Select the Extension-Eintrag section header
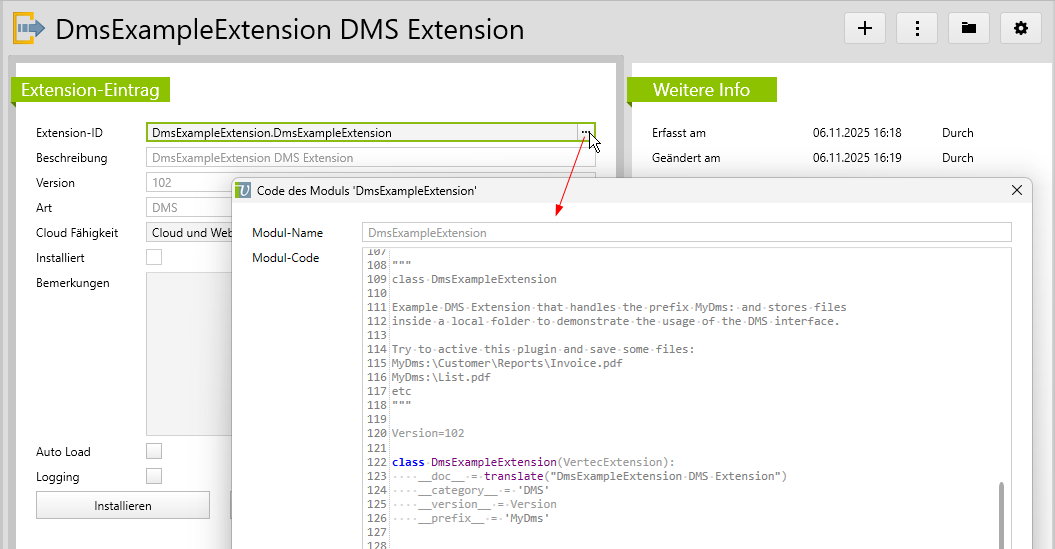The width and height of the screenshot is (1055, 549). coord(90,90)
